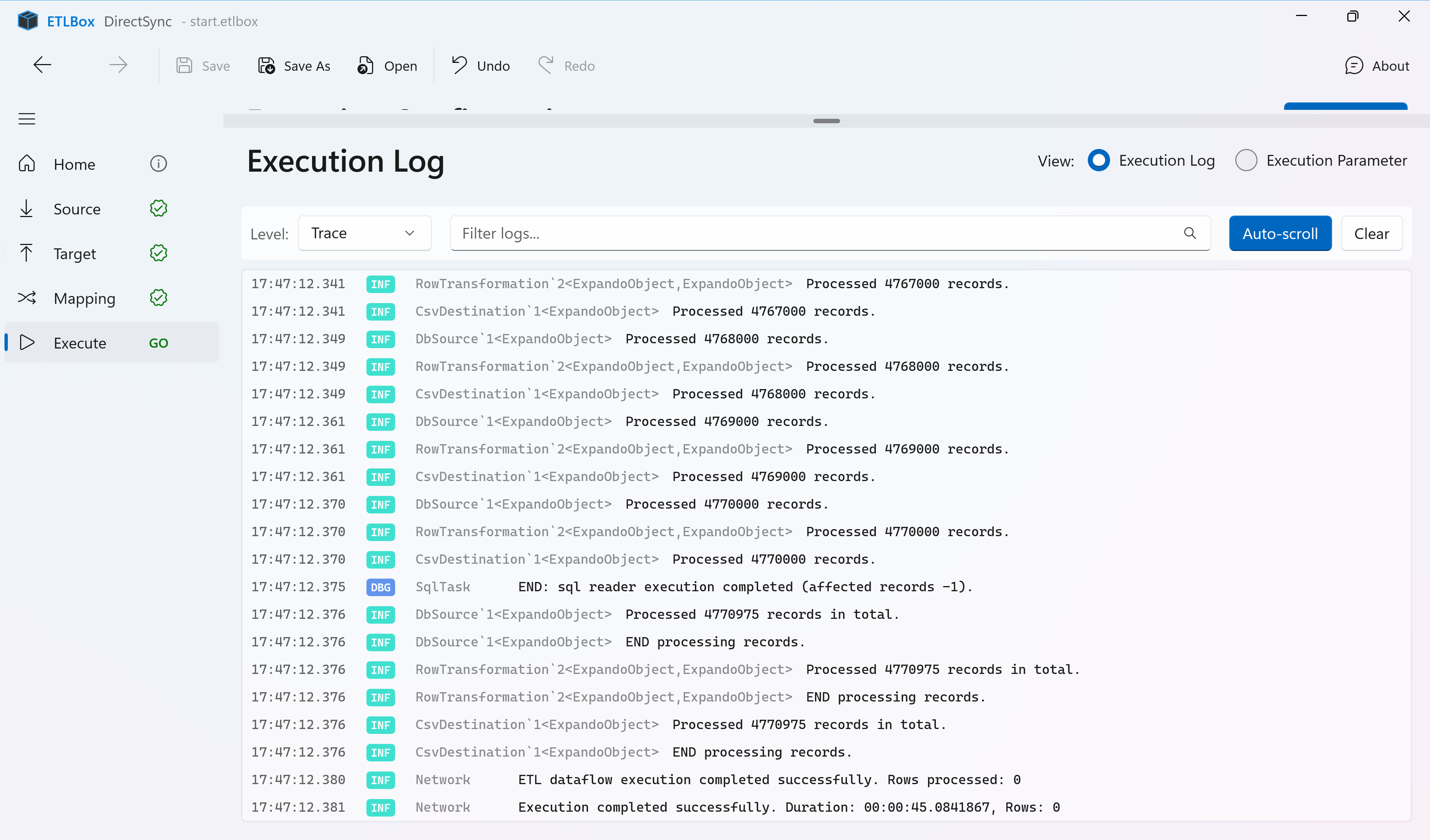1430x840 pixels.
Task: Switch to the Target section
Action: pyautogui.click(x=74, y=253)
